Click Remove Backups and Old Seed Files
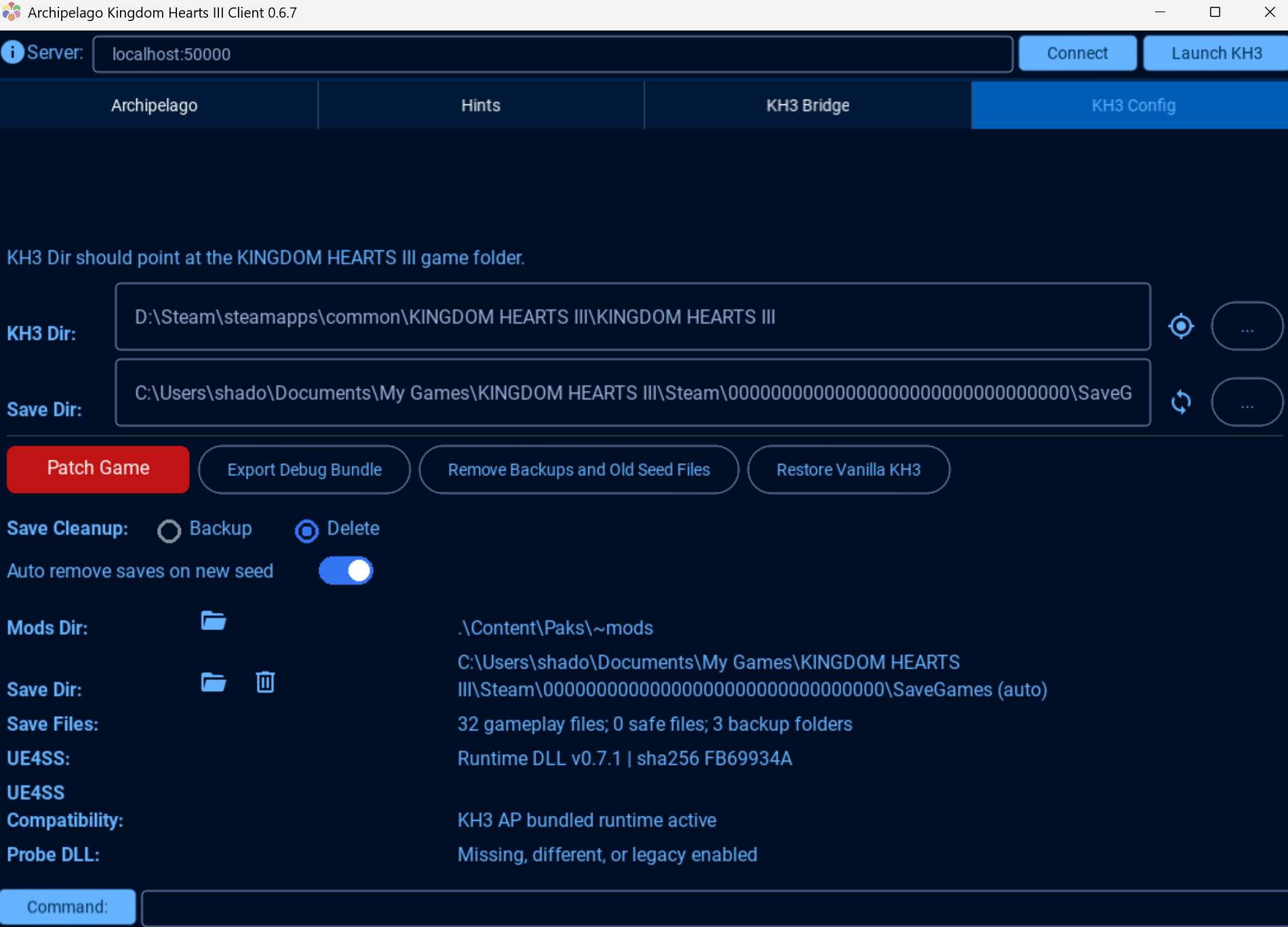 (579, 469)
